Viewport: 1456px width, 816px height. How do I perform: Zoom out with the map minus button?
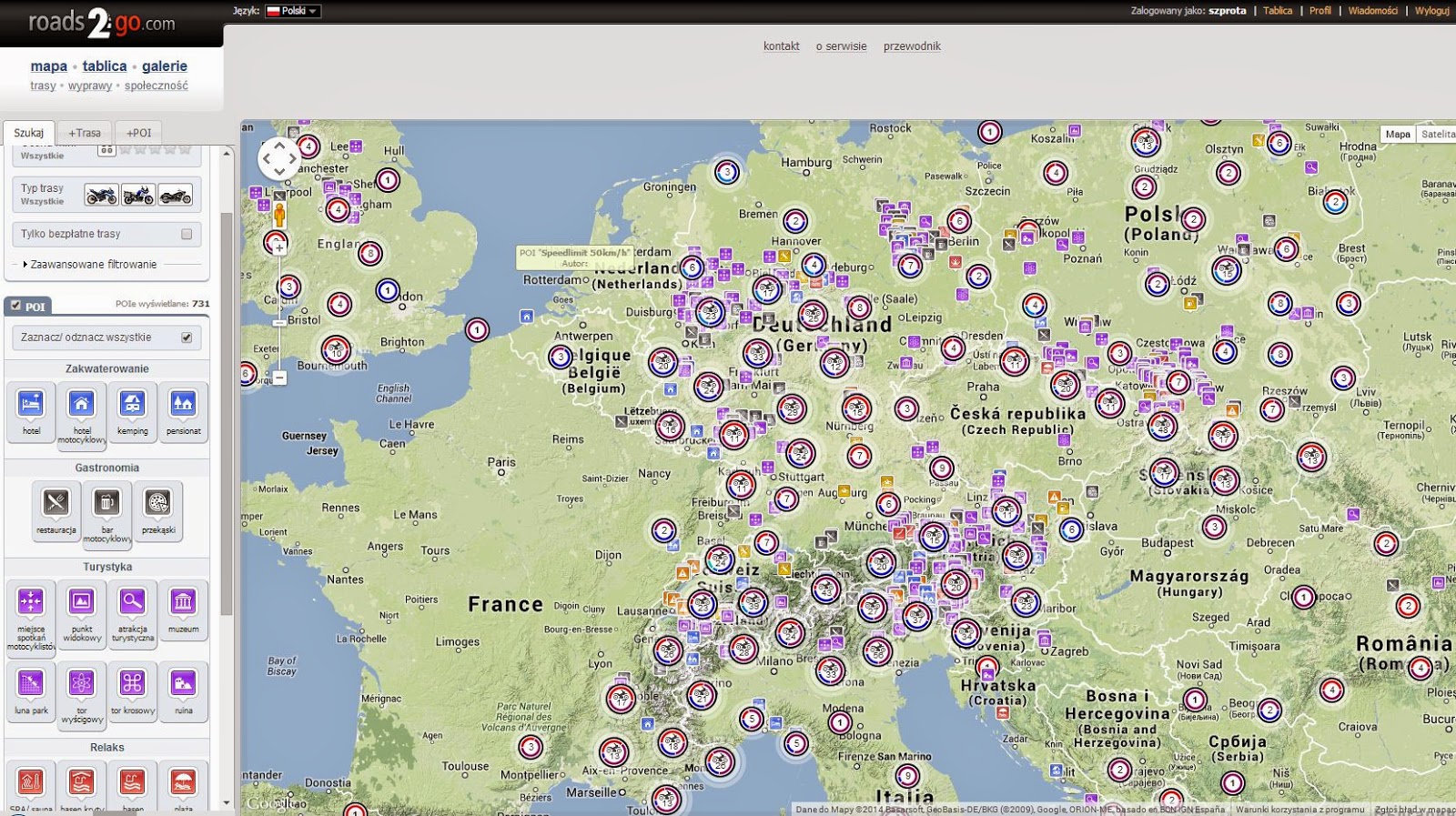tap(279, 377)
